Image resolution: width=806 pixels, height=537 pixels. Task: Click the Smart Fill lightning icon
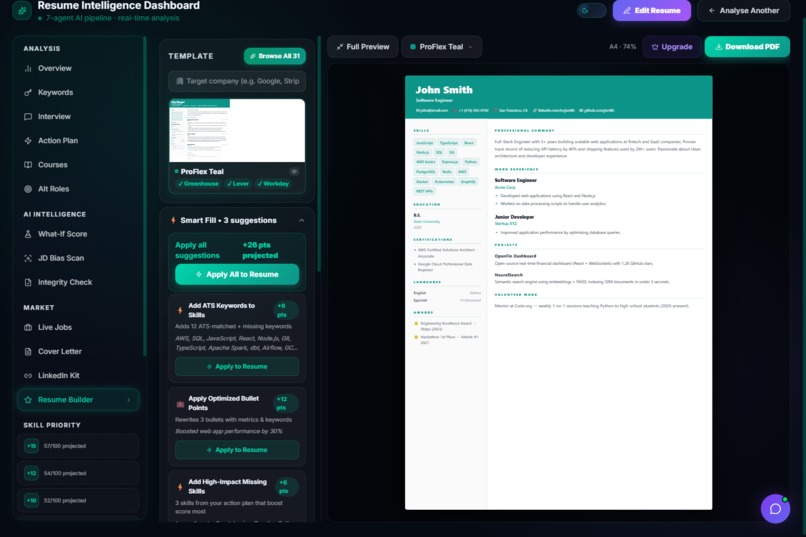click(173, 220)
